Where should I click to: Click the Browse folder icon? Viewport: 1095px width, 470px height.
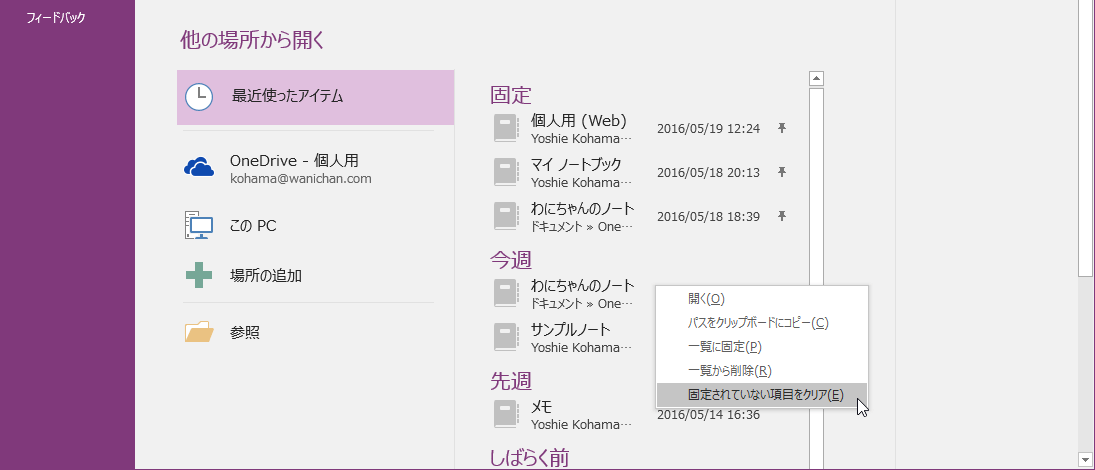199,331
